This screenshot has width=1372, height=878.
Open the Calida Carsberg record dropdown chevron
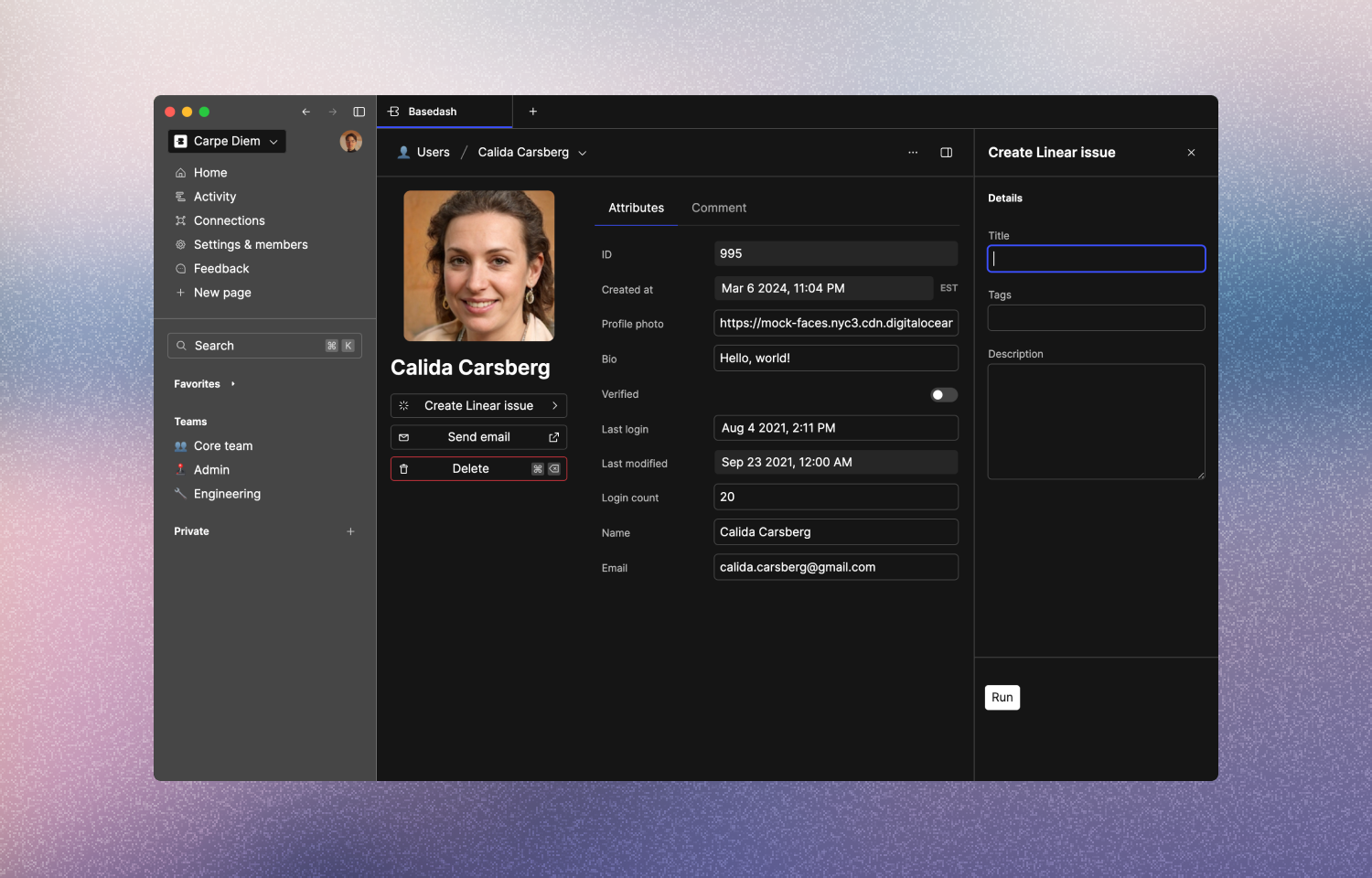pyautogui.click(x=583, y=153)
